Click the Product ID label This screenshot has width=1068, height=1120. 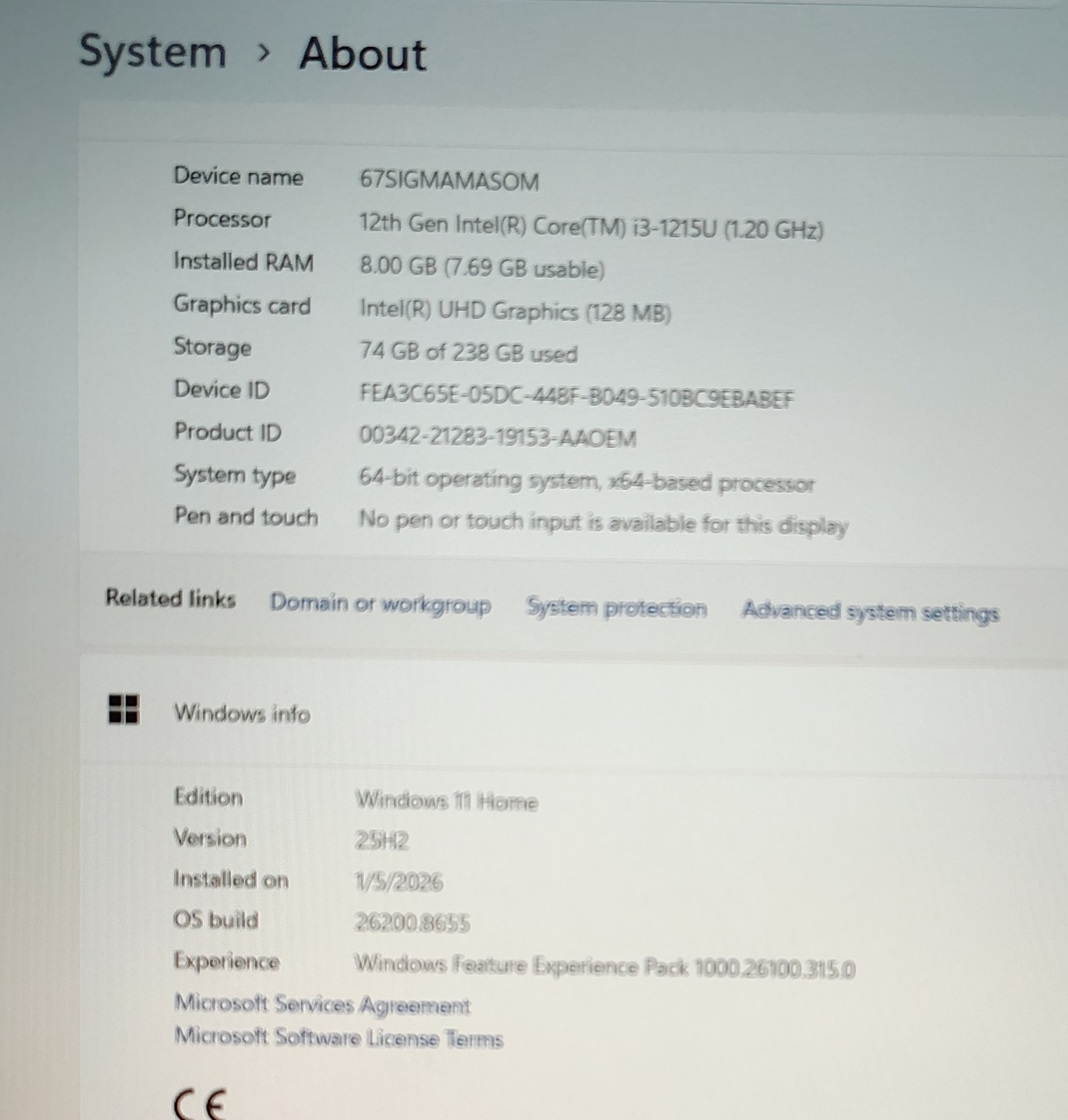[x=228, y=432]
